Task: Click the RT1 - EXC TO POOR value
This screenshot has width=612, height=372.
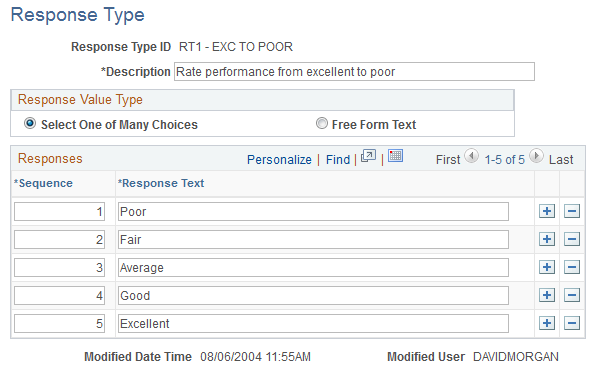Action: (236, 47)
